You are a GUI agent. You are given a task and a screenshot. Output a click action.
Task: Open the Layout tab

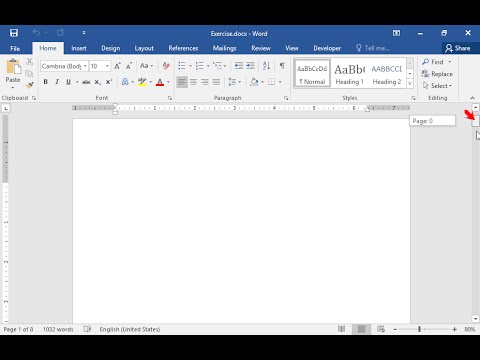(x=144, y=48)
